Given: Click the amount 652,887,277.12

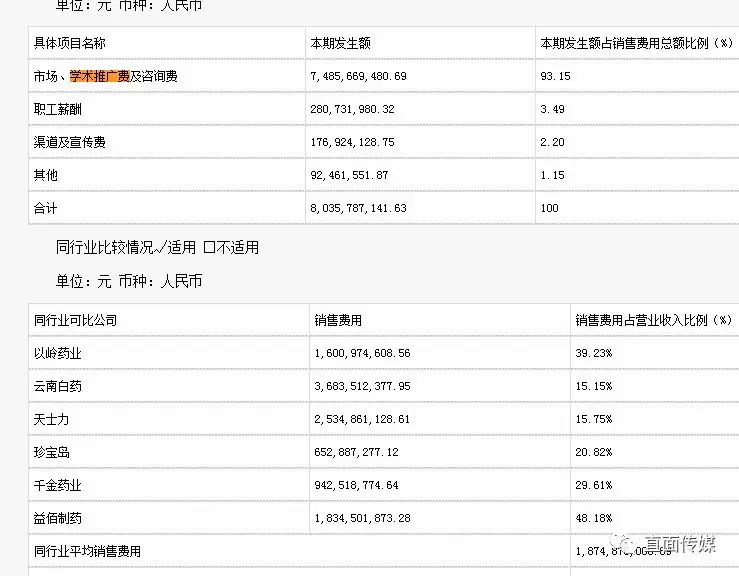Looking at the screenshot, I should [x=356, y=453].
